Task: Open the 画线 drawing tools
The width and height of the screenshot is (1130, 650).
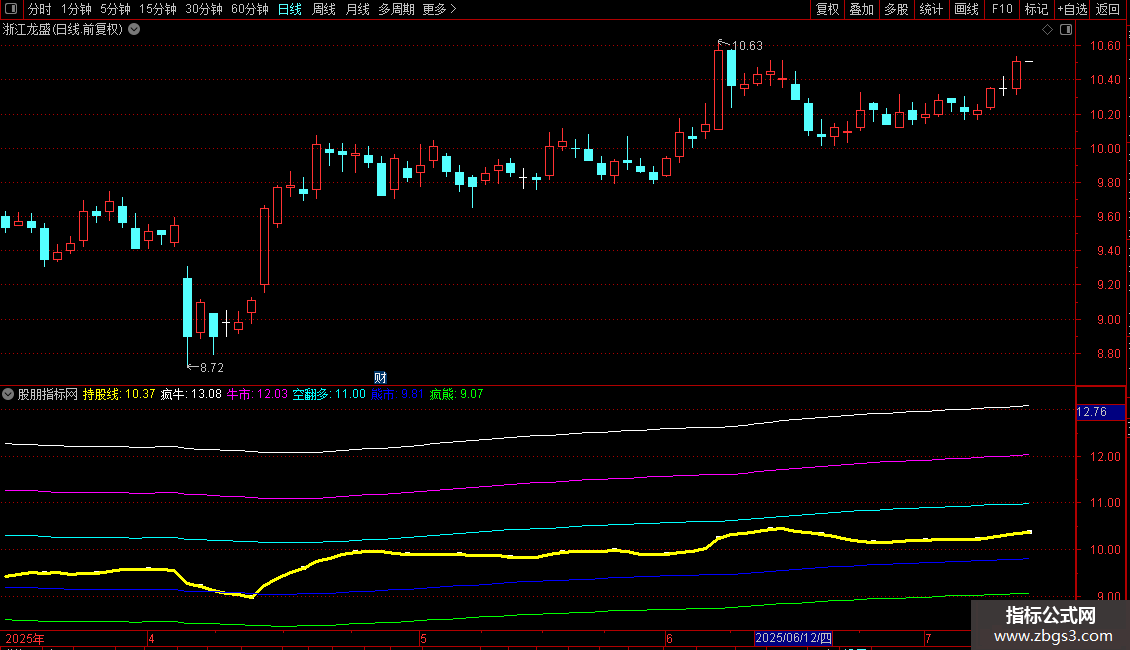Action: coord(966,9)
